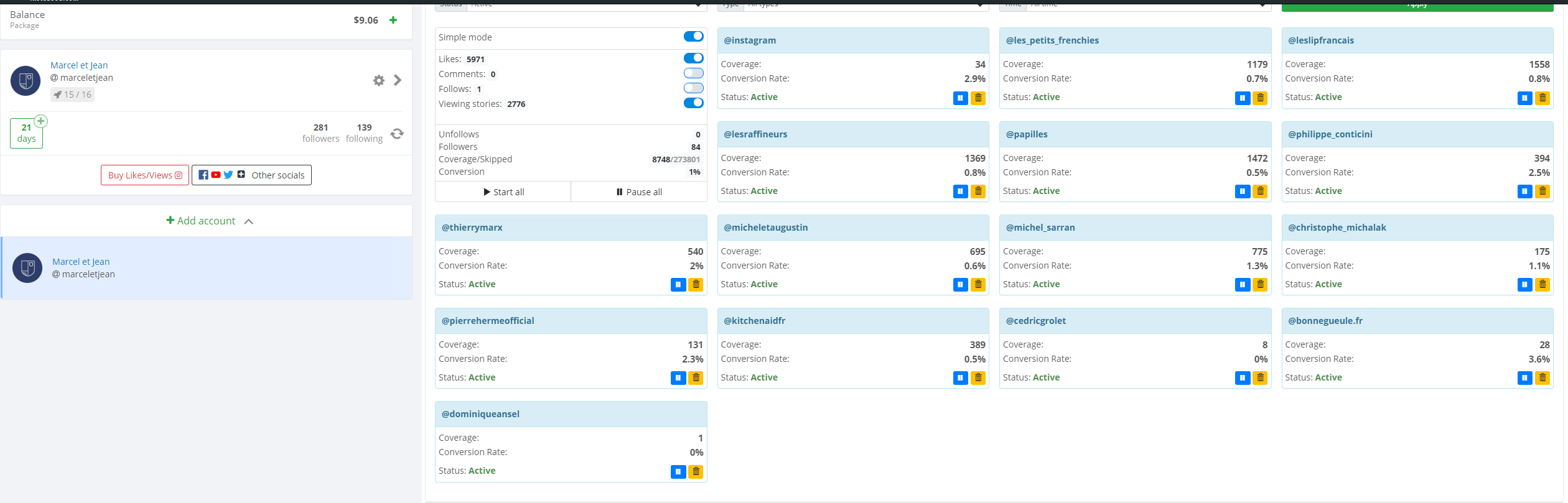Click the 139 following count

[x=365, y=133]
